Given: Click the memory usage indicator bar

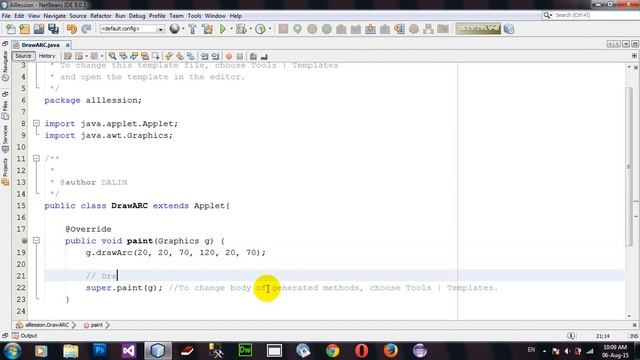Looking at the screenshot, I should [x=478, y=29].
